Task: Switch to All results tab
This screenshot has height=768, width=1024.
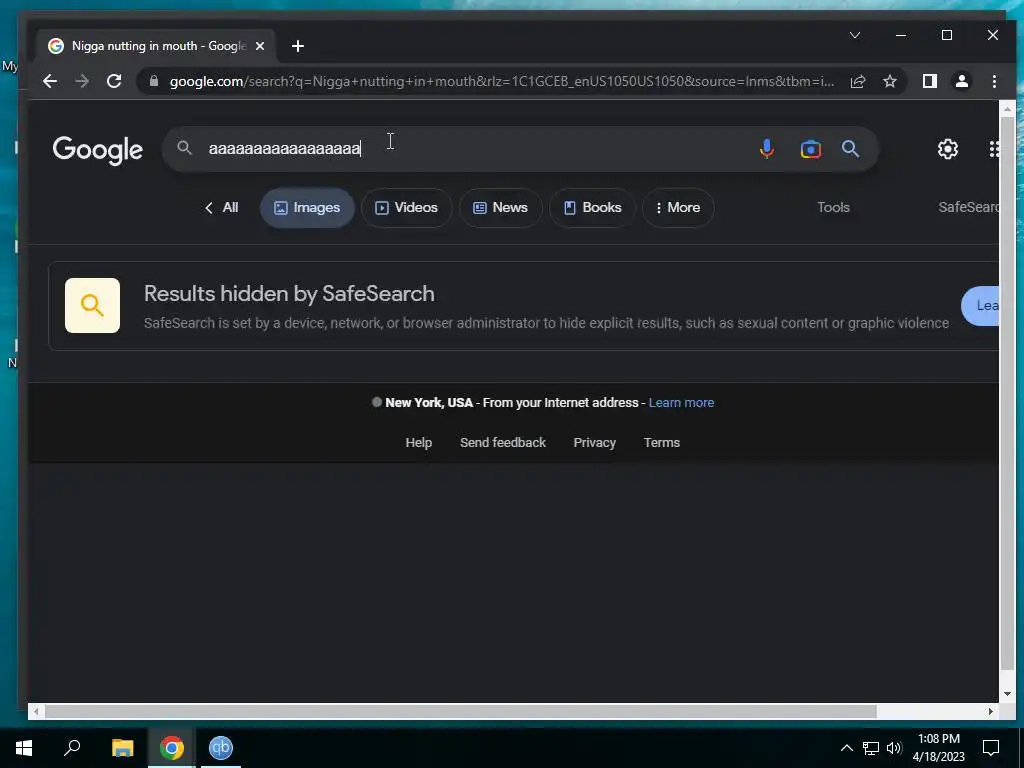Action: pyautogui.click(x=221, y=208)
